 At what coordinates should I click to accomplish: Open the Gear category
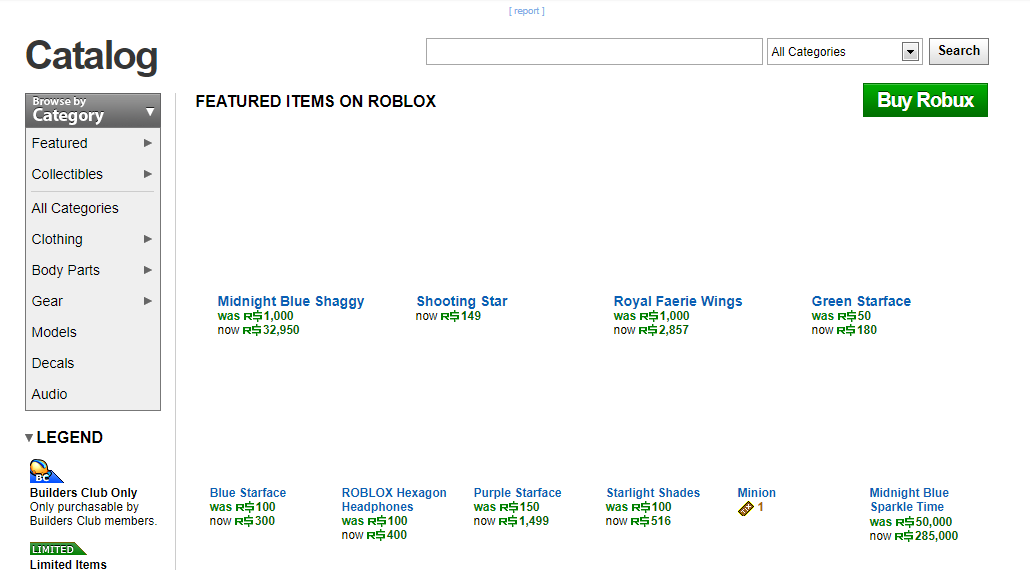coord(47,301)
